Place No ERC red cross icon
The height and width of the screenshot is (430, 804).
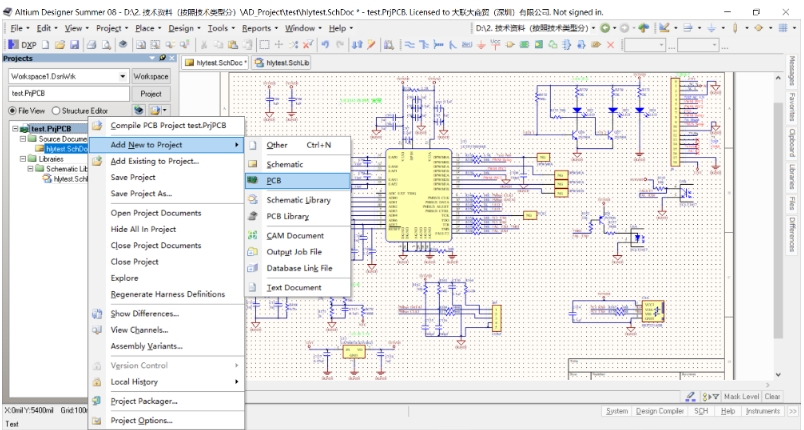click(611, 45)
